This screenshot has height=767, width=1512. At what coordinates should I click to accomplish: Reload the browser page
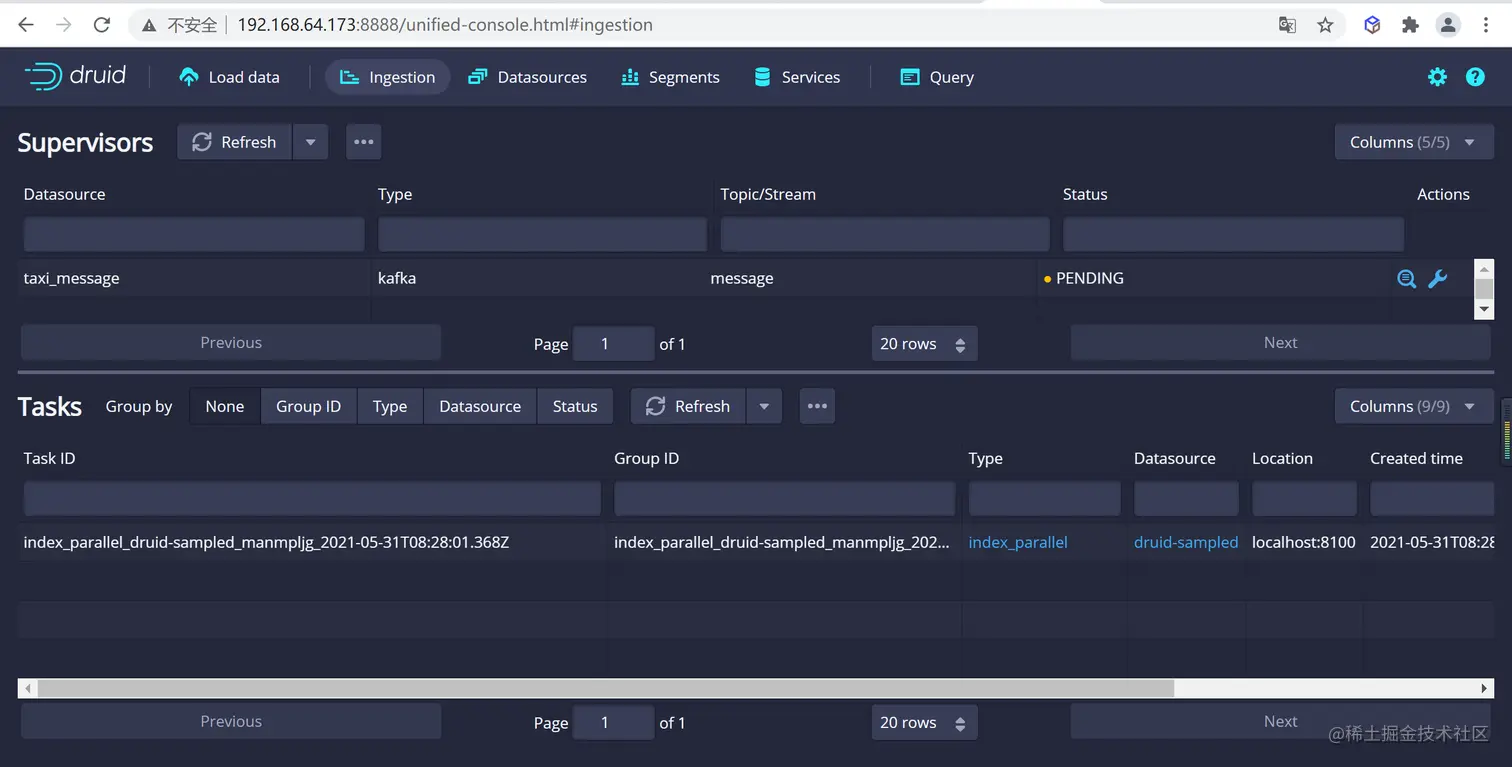point(101,25)
